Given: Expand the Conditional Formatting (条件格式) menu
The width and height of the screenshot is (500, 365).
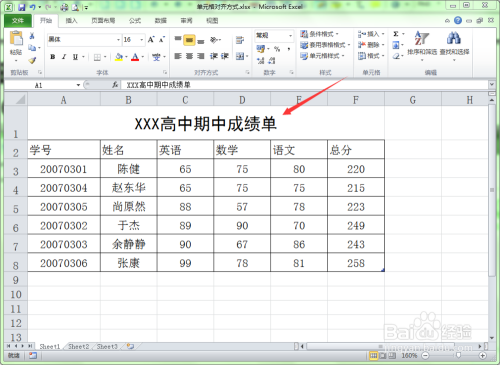Looking at the screenshot, I should pyautogui.click(x=319, y=34).
